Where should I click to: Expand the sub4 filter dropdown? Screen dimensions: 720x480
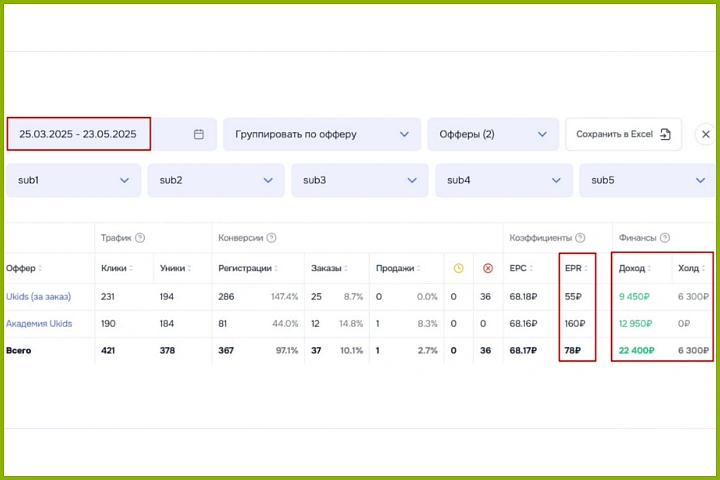tap(503, 180)
